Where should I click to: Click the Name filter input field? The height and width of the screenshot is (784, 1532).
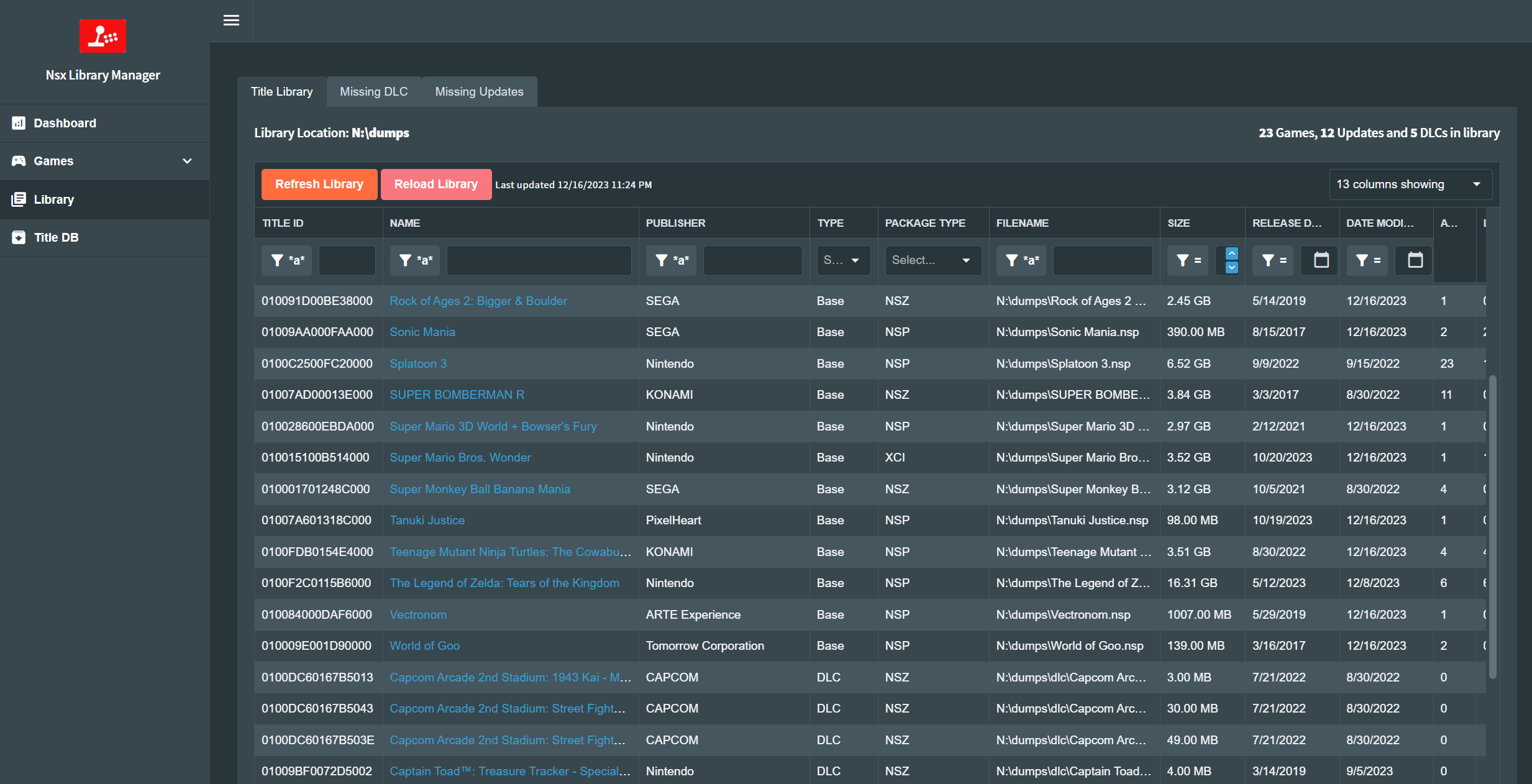click(539, 260)
